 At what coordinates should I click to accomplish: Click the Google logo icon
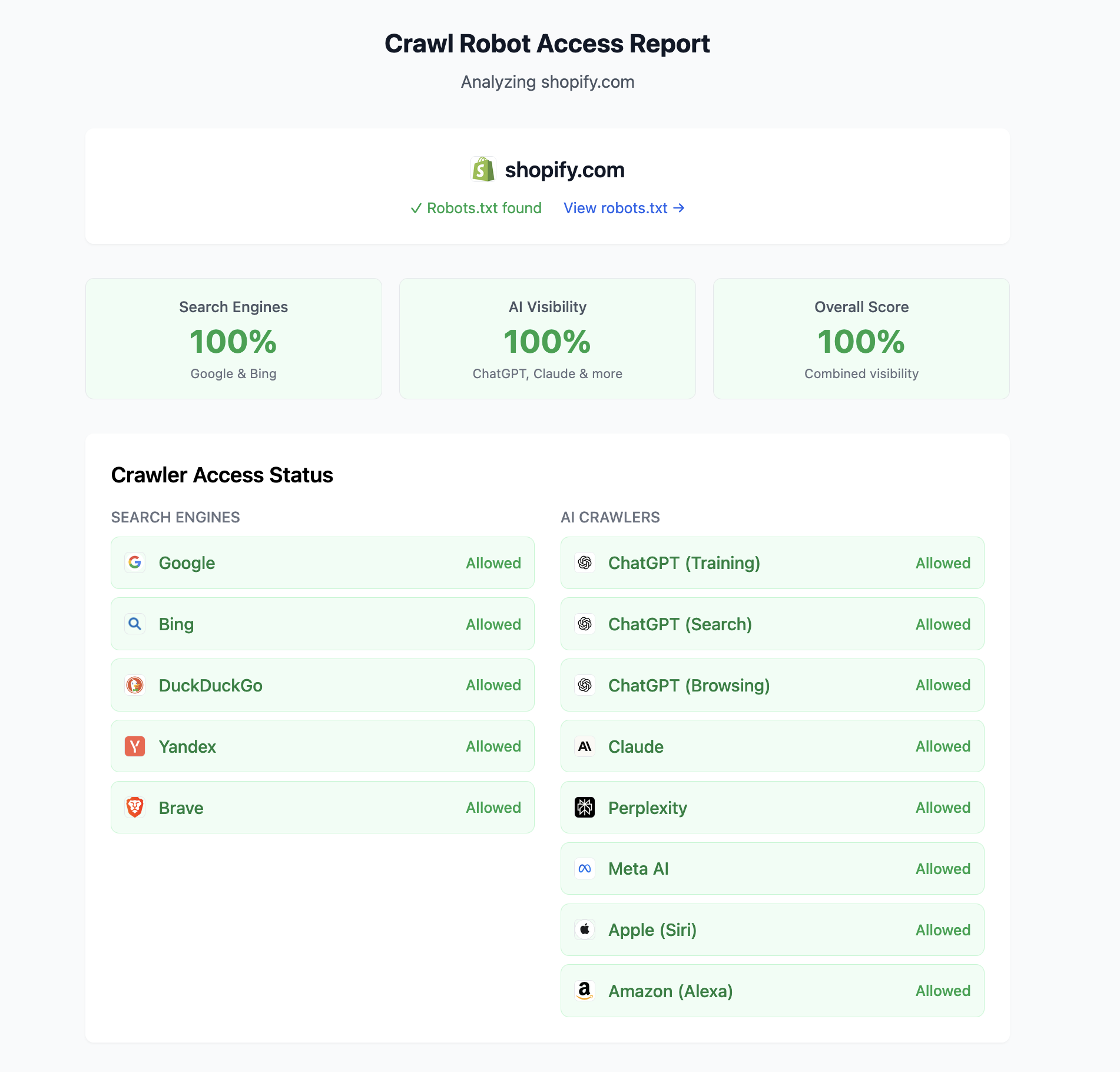pyautogui.click(x=135, y=563)
